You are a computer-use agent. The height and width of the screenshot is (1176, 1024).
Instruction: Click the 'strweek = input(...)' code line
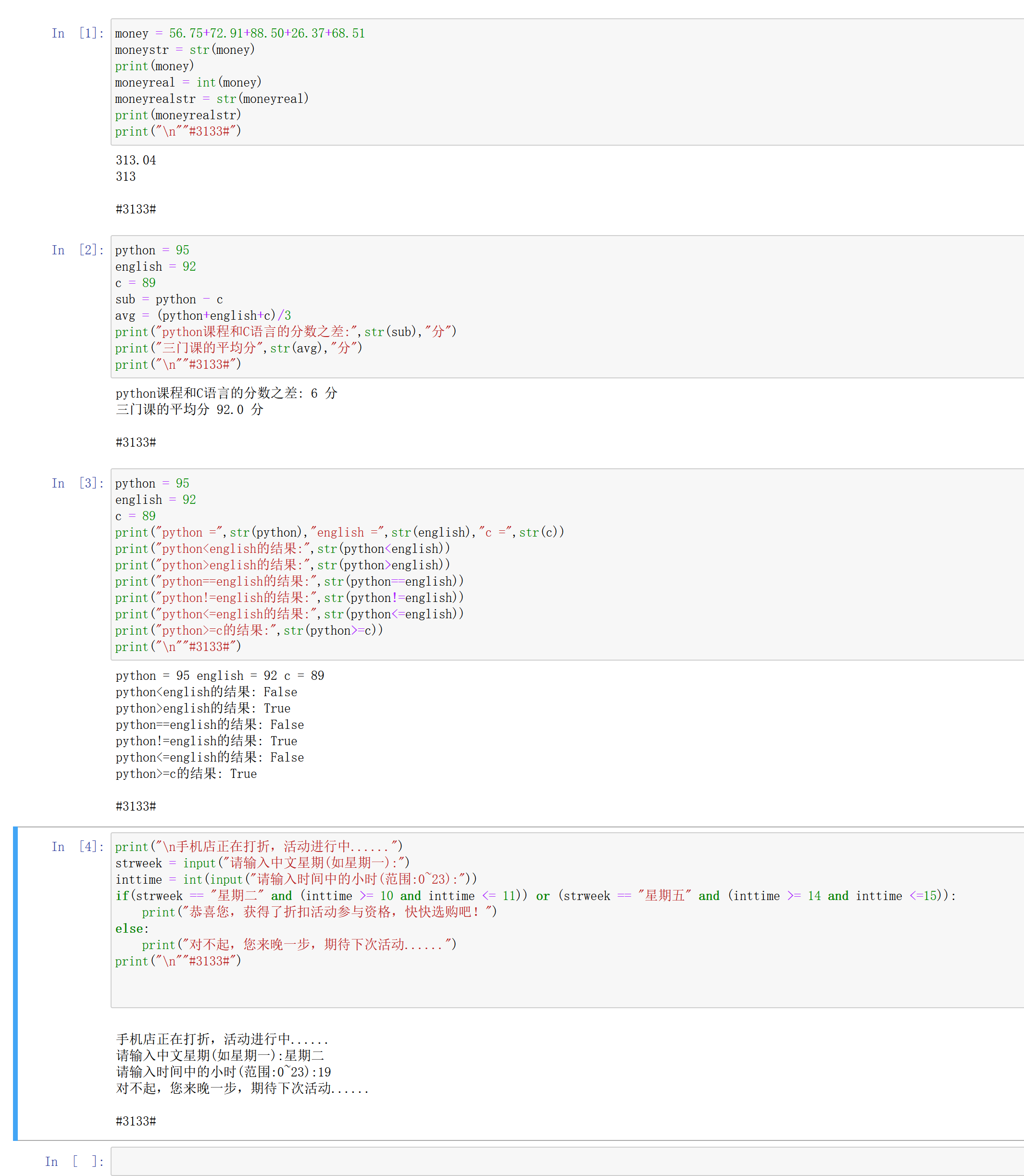(x=262, y=863)
